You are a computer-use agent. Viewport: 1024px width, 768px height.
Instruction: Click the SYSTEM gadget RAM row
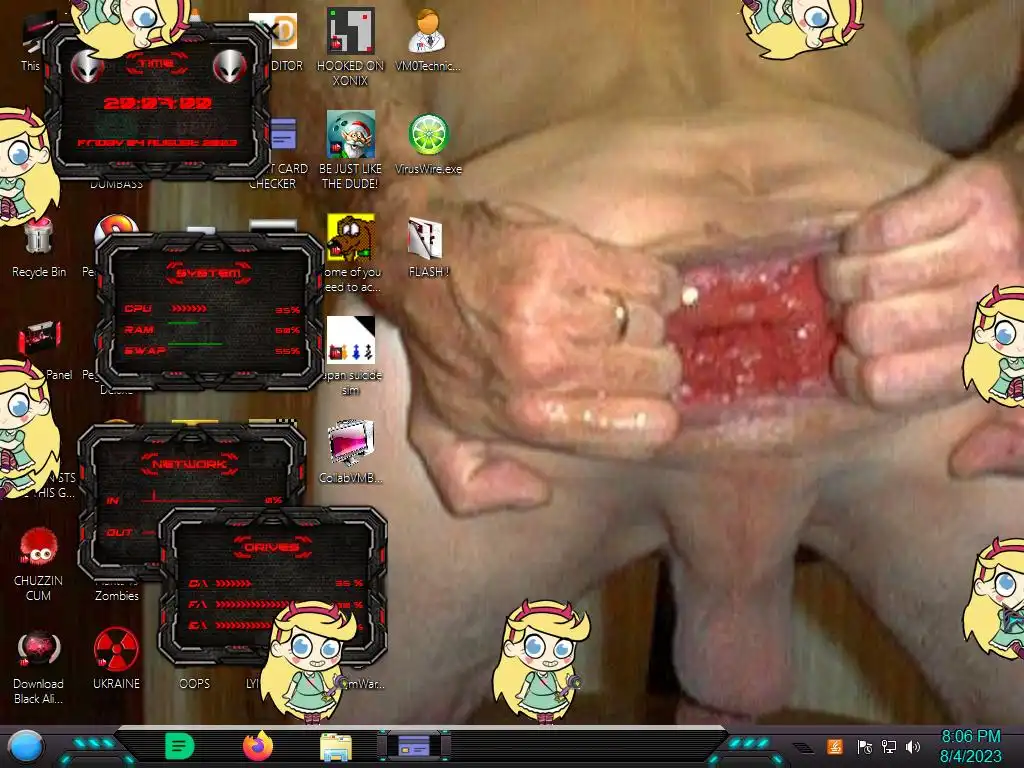pos(212,330)
